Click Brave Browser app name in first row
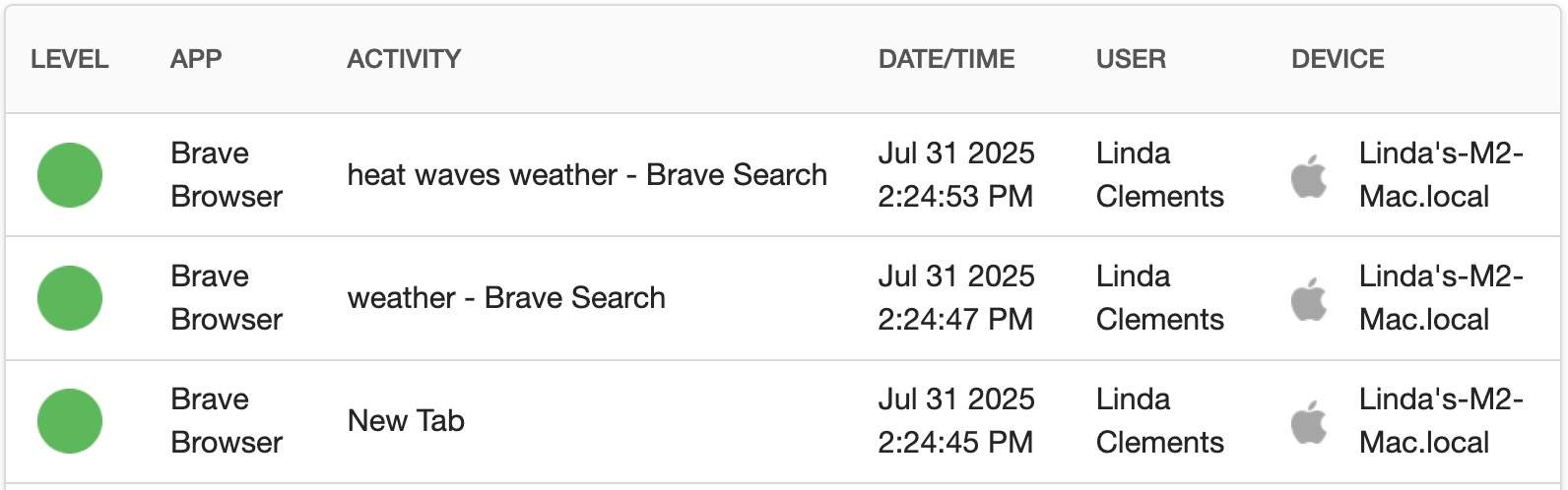The height and width of the screenshot is (490, 1568). pyautogui.click(x=227, y=175)
